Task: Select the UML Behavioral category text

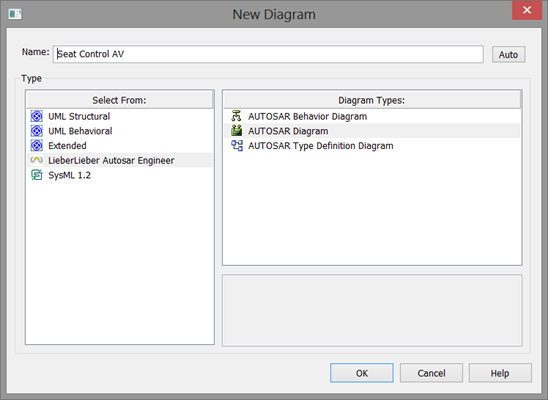Action: (80, 131)
